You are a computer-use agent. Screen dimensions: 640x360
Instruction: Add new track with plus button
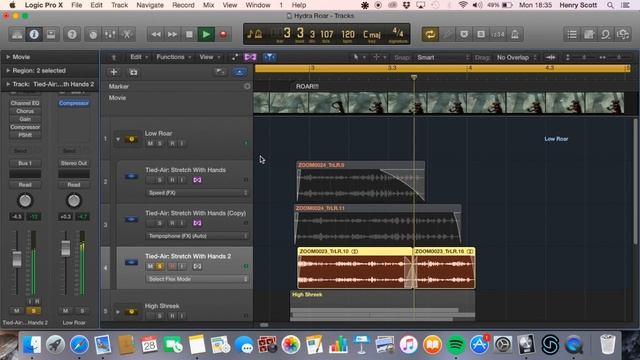point(114,72)
